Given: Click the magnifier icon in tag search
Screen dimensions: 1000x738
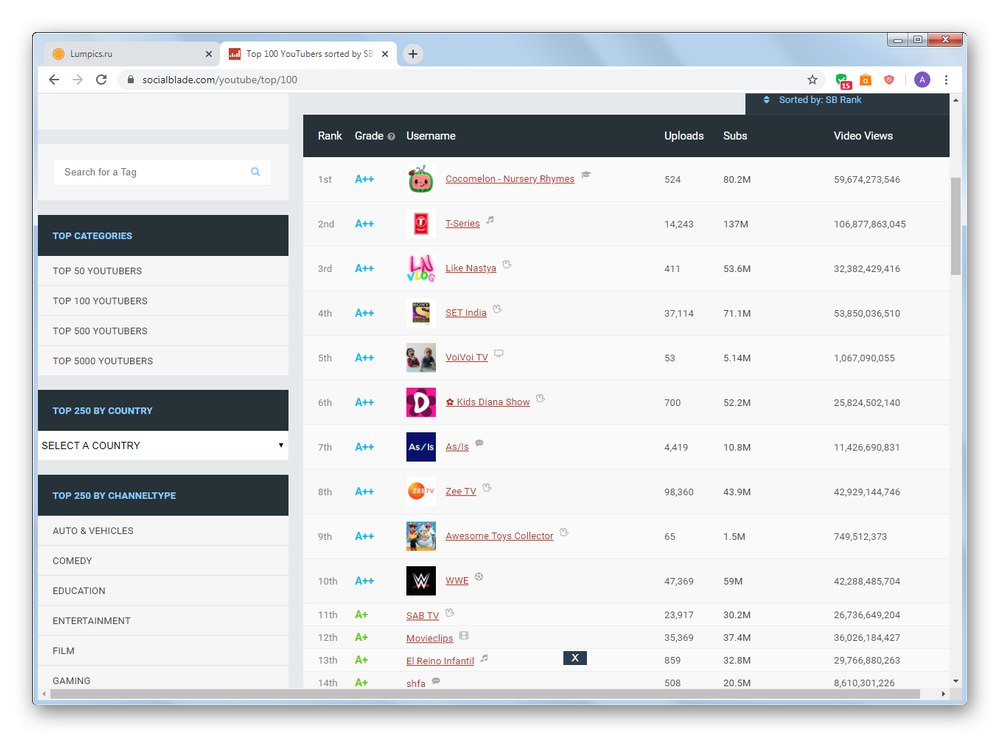Looking at the screenshot, I should [255, 172].
